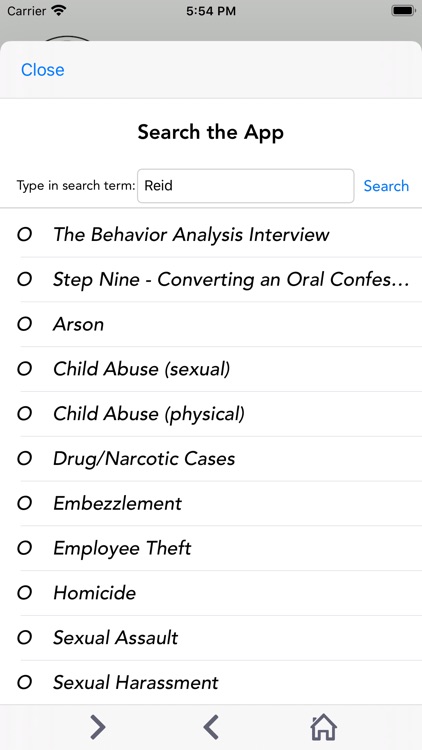422x750 pixels.
Task: Tap the blue Search button
Action: point(386,186)
